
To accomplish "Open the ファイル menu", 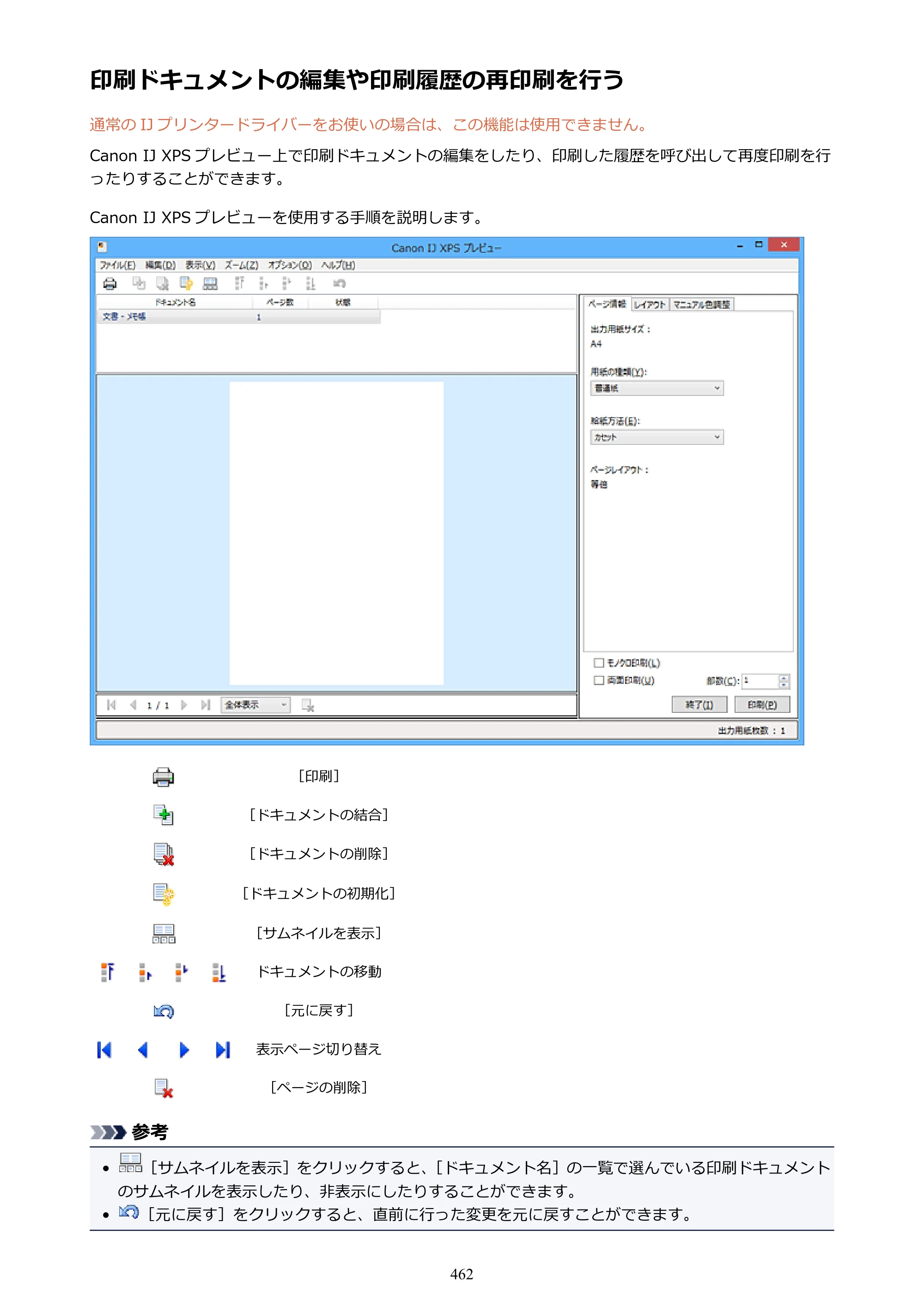I will pyautogui.click(x=117, y=265).
